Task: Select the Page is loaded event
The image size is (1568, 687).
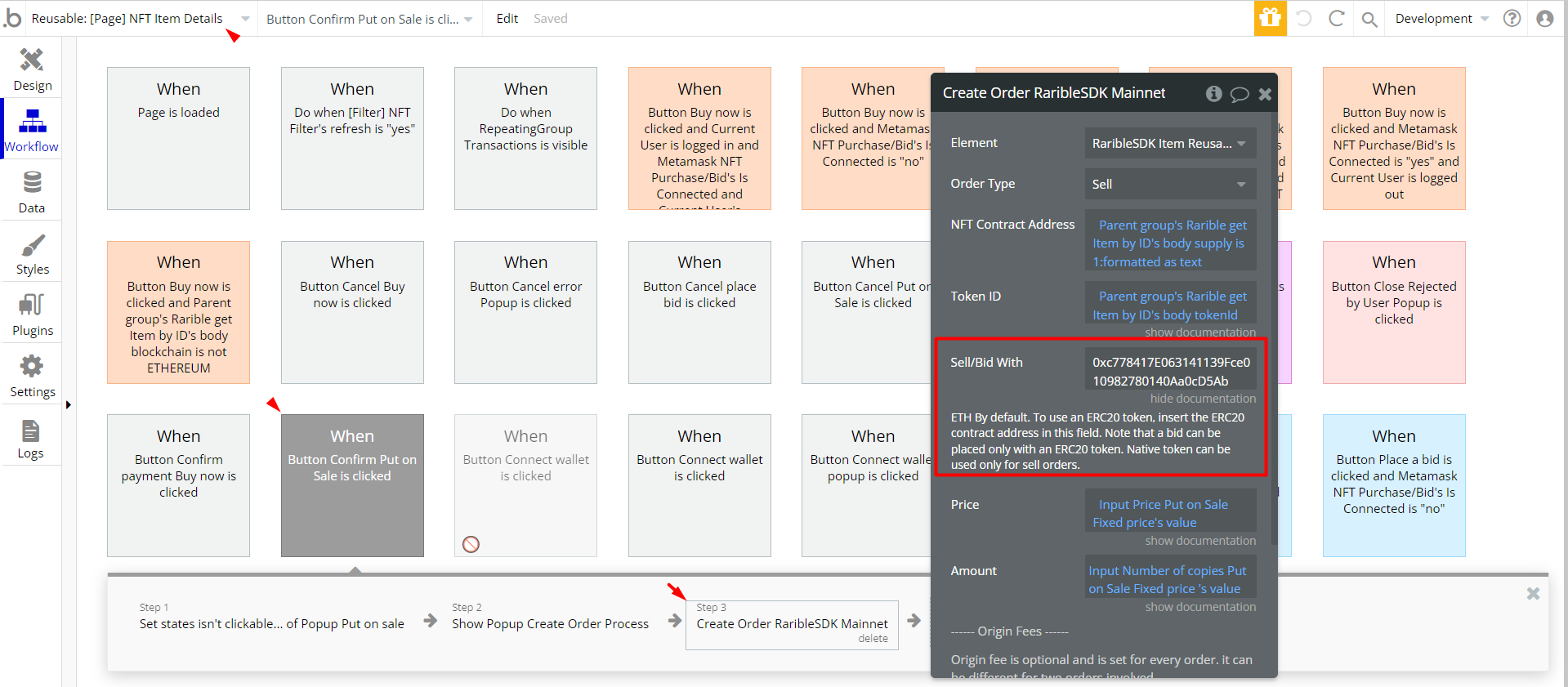Action: click(178, 138)
